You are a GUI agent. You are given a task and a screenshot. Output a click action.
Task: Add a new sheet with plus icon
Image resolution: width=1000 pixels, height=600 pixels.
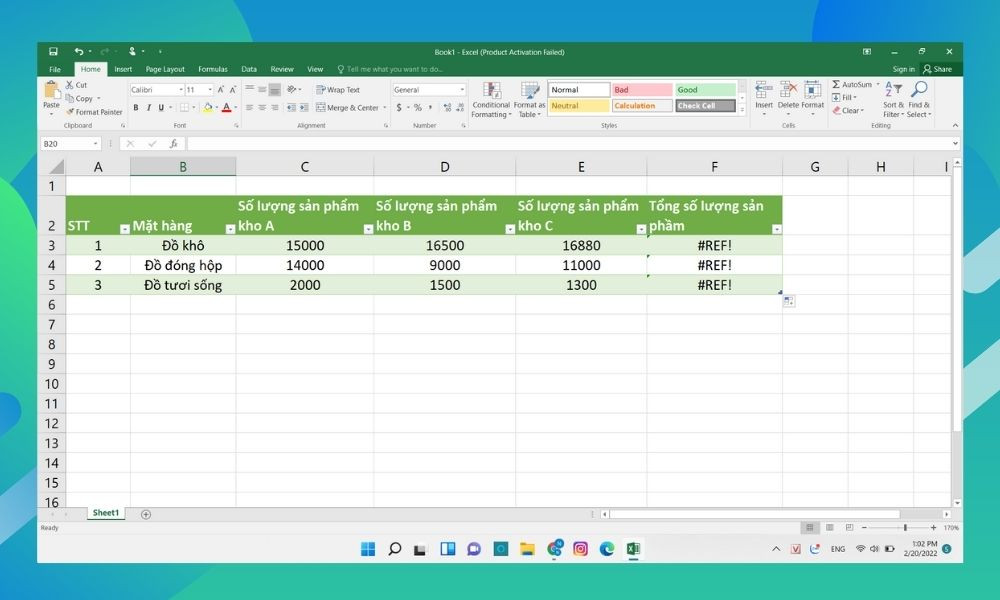(146, 514)
